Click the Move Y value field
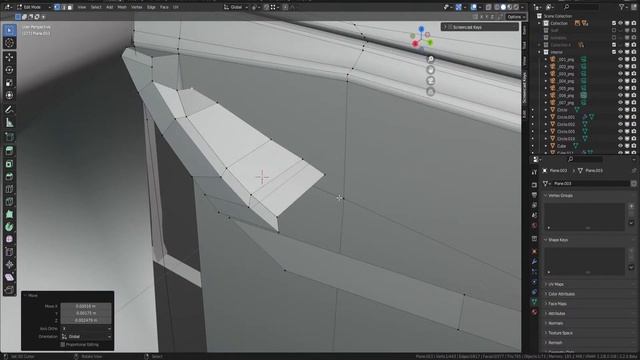 click(86, 313)
